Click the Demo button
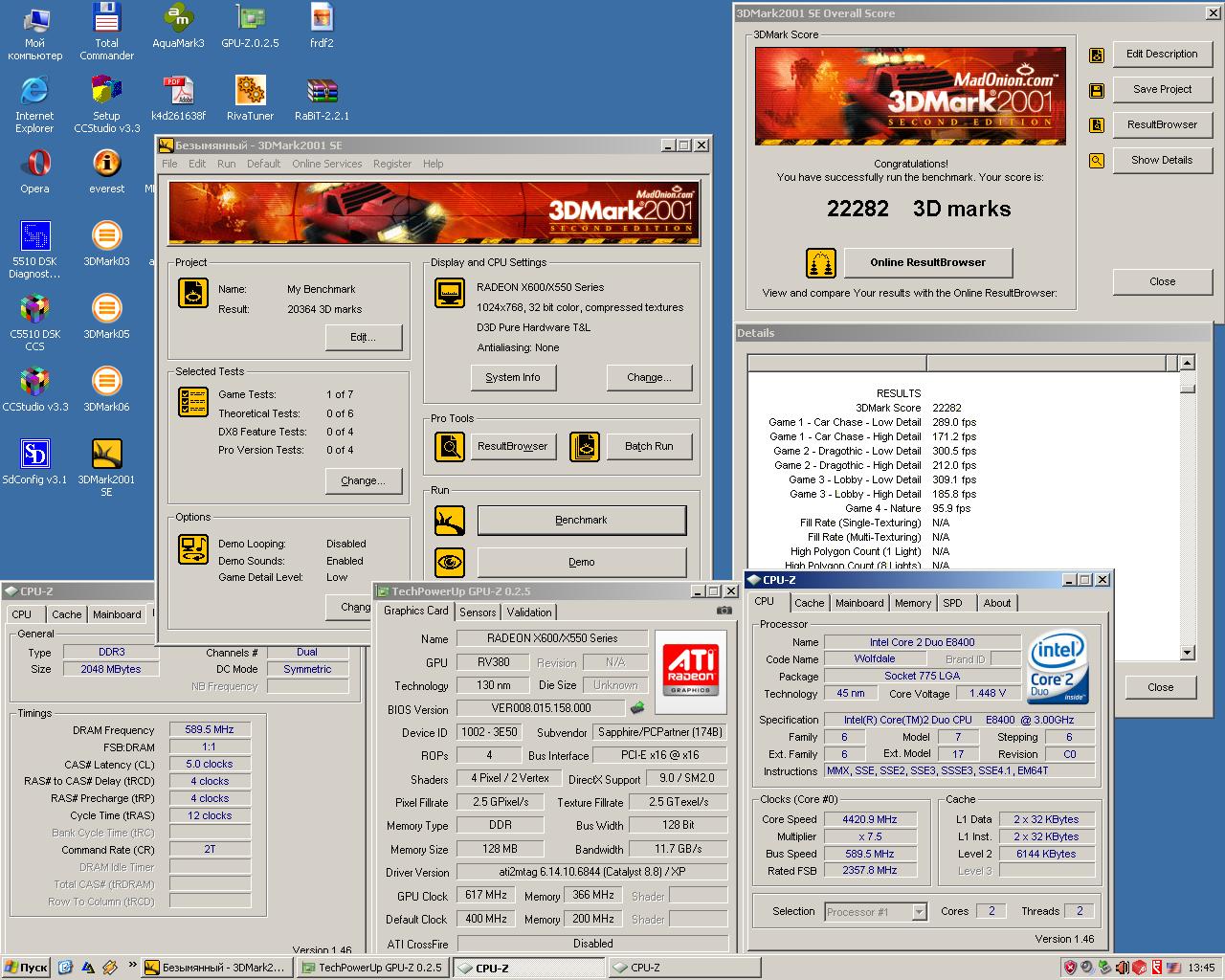Image resolution: width=1225 pixels, height=980 pixels. coord(581,562)
